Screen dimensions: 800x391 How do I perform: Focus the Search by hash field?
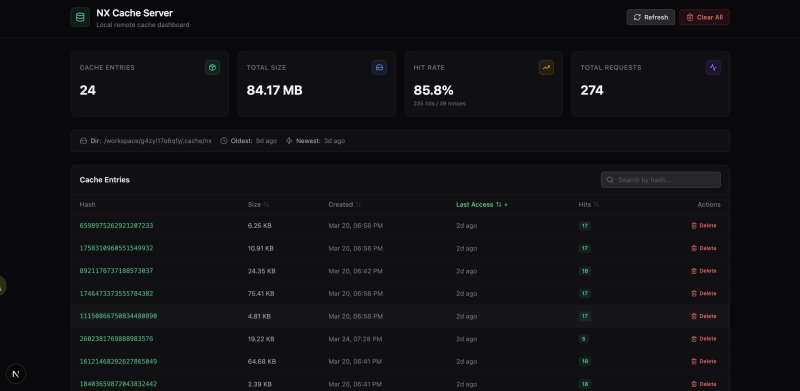pyautogui.click(x=661, y=180)
